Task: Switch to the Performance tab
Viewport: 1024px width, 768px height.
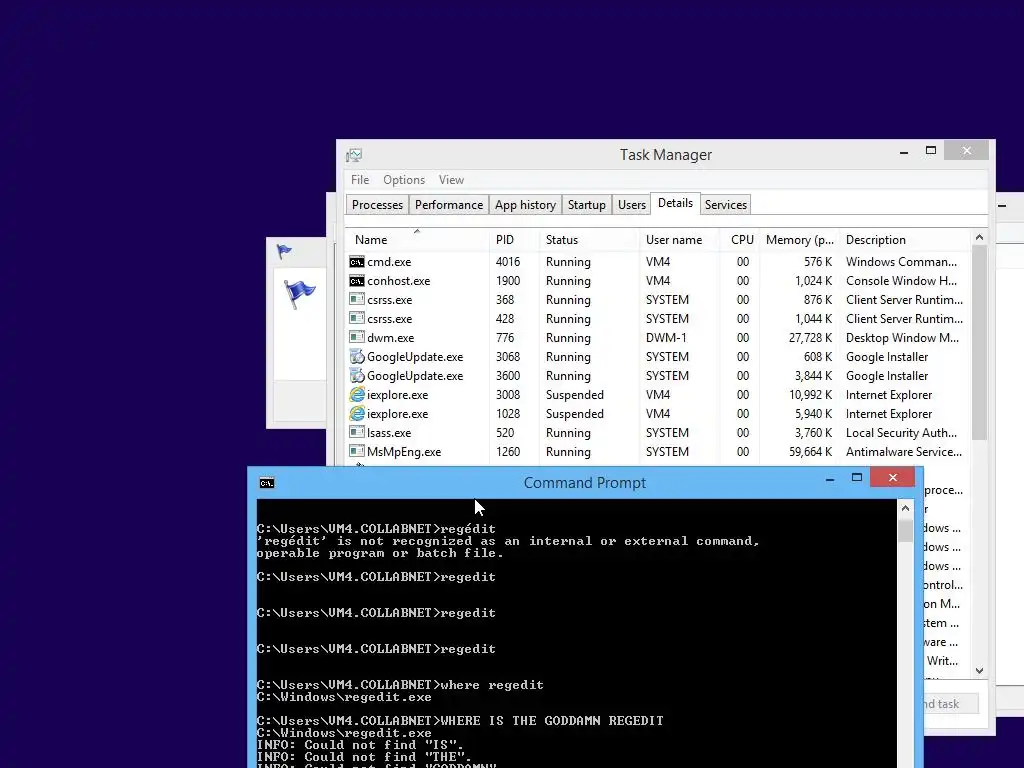Action: click(x=449, y=205)
